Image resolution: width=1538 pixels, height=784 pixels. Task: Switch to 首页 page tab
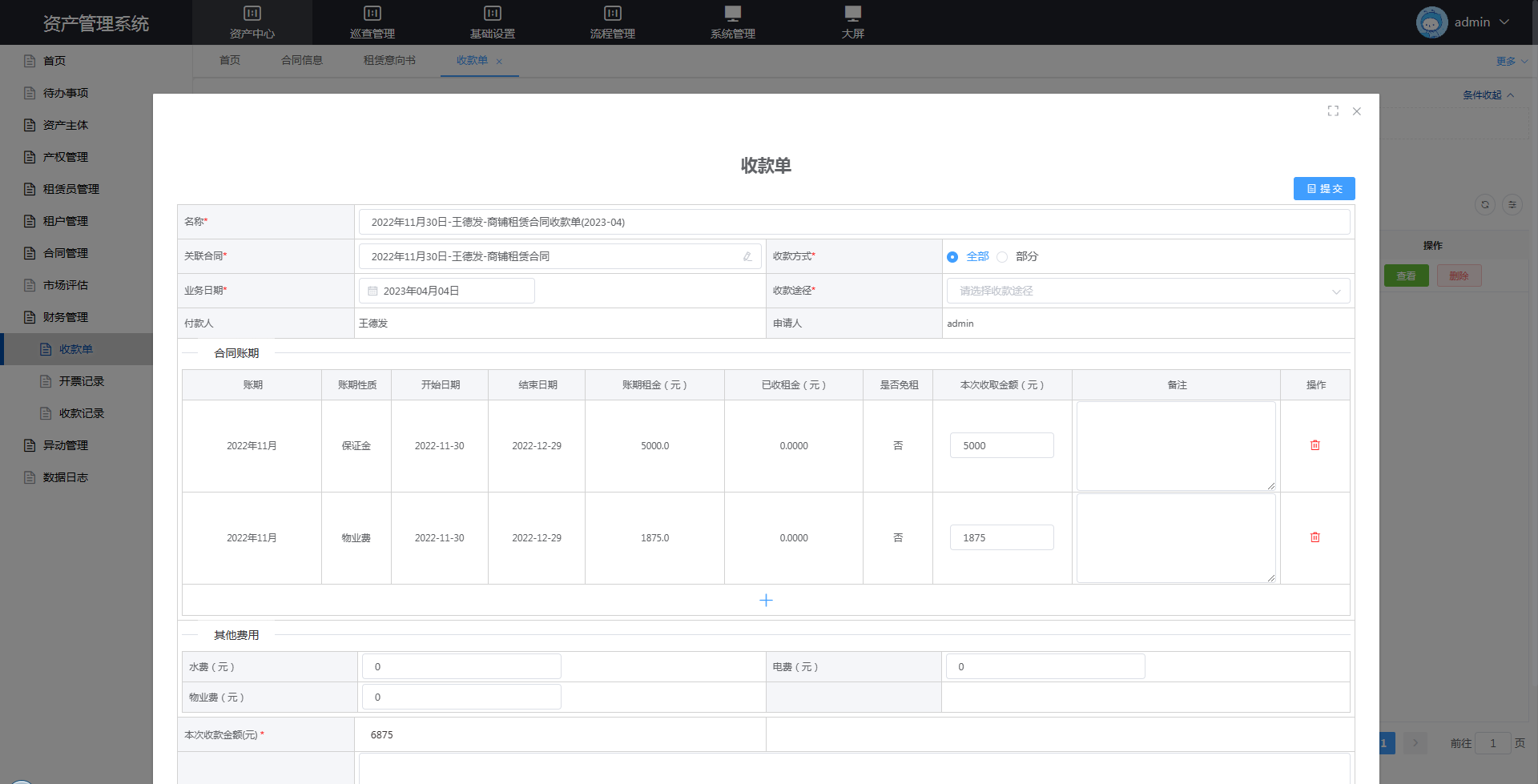(x=230, y=60)
